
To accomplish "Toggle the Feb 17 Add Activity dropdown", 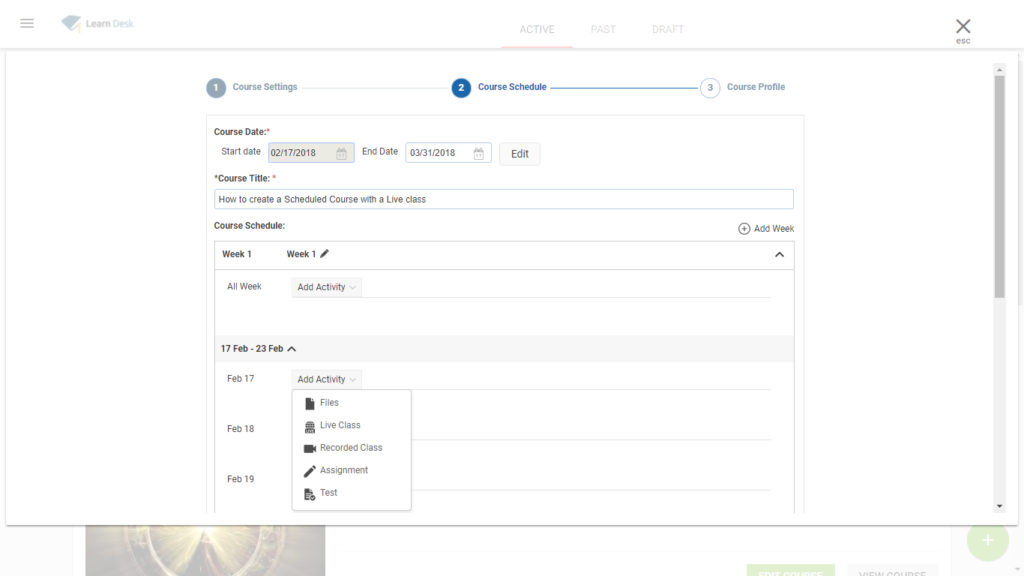I will [327, 380].
